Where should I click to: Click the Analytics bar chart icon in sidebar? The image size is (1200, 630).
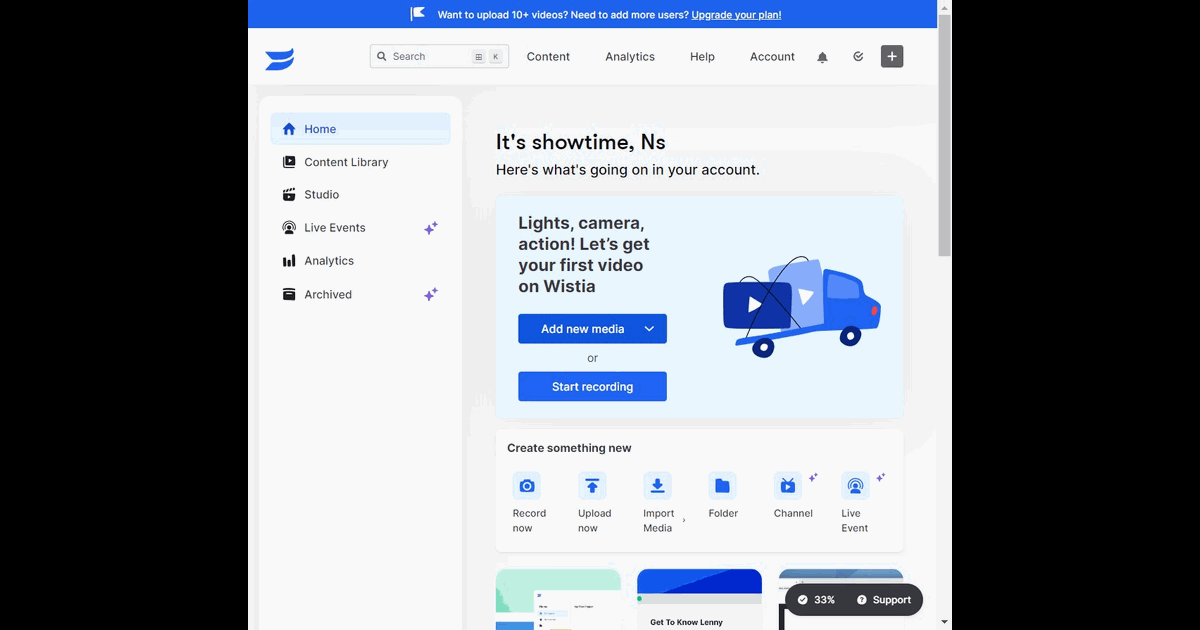pos(289,261)
